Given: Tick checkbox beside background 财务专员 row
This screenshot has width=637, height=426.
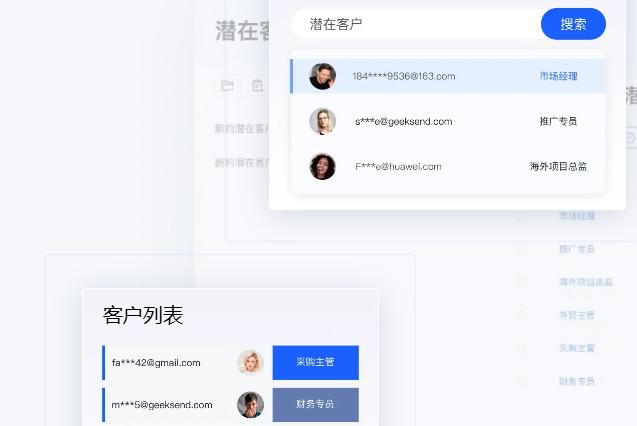Looking at the screenshot, I should [521, 381].
